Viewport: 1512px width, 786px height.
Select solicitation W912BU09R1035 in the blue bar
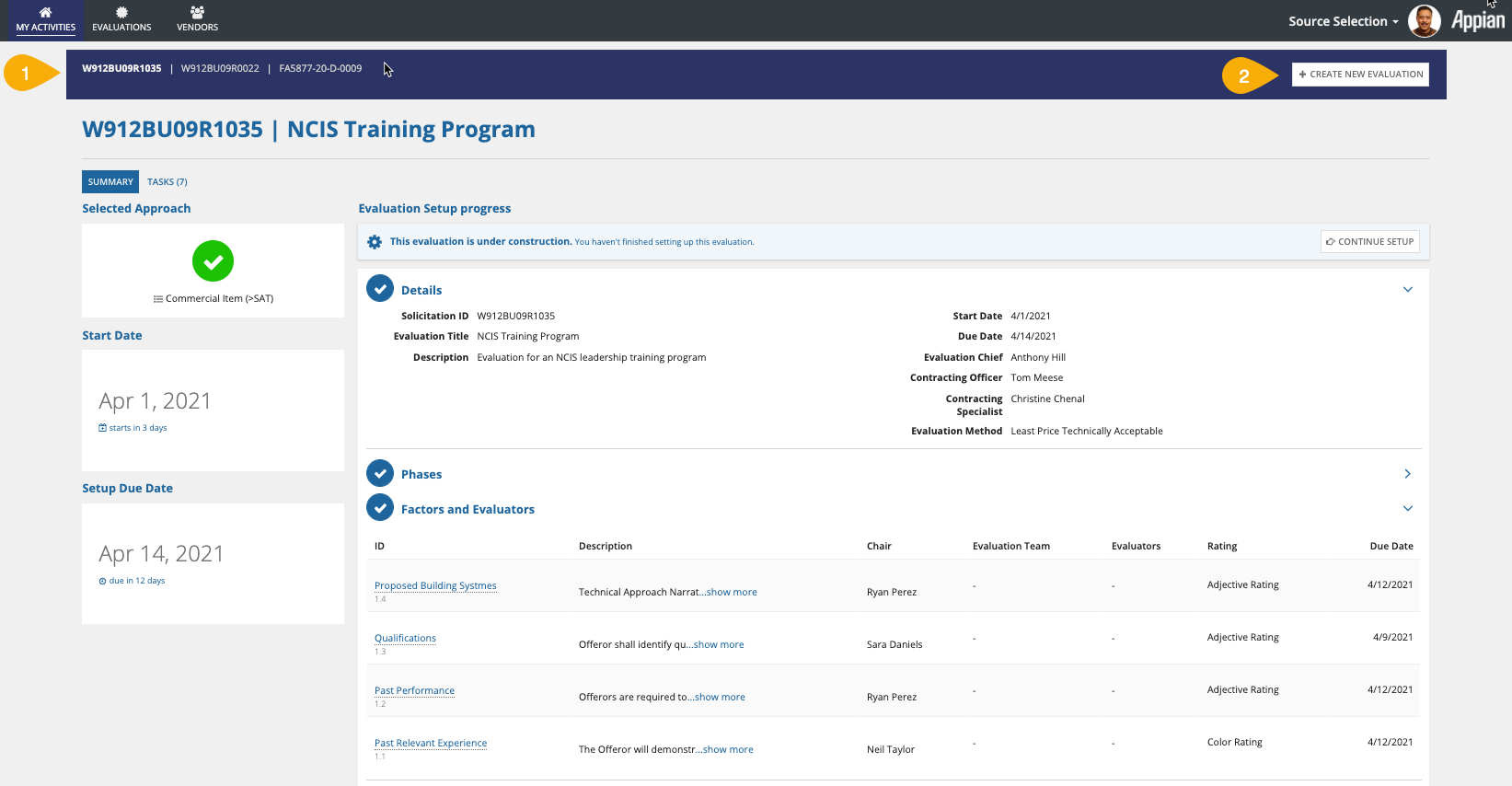[121, 68]
